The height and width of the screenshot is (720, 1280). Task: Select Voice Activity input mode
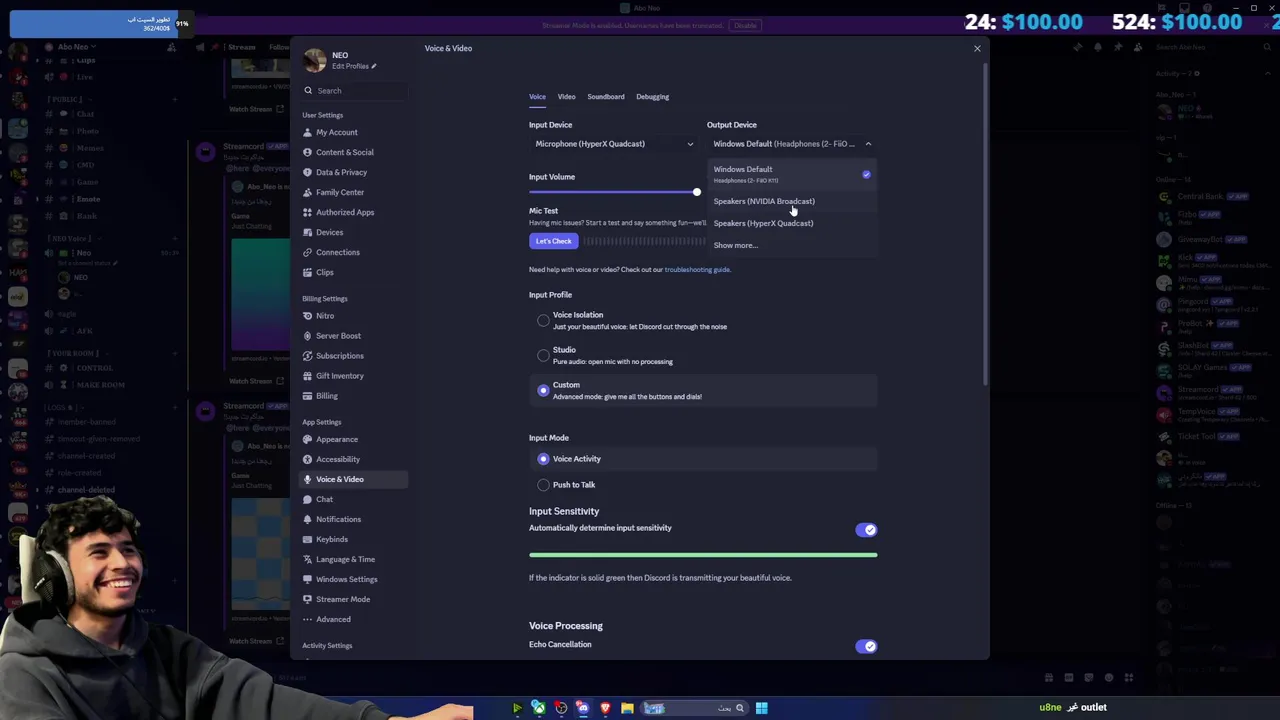[x=543, y=459]
